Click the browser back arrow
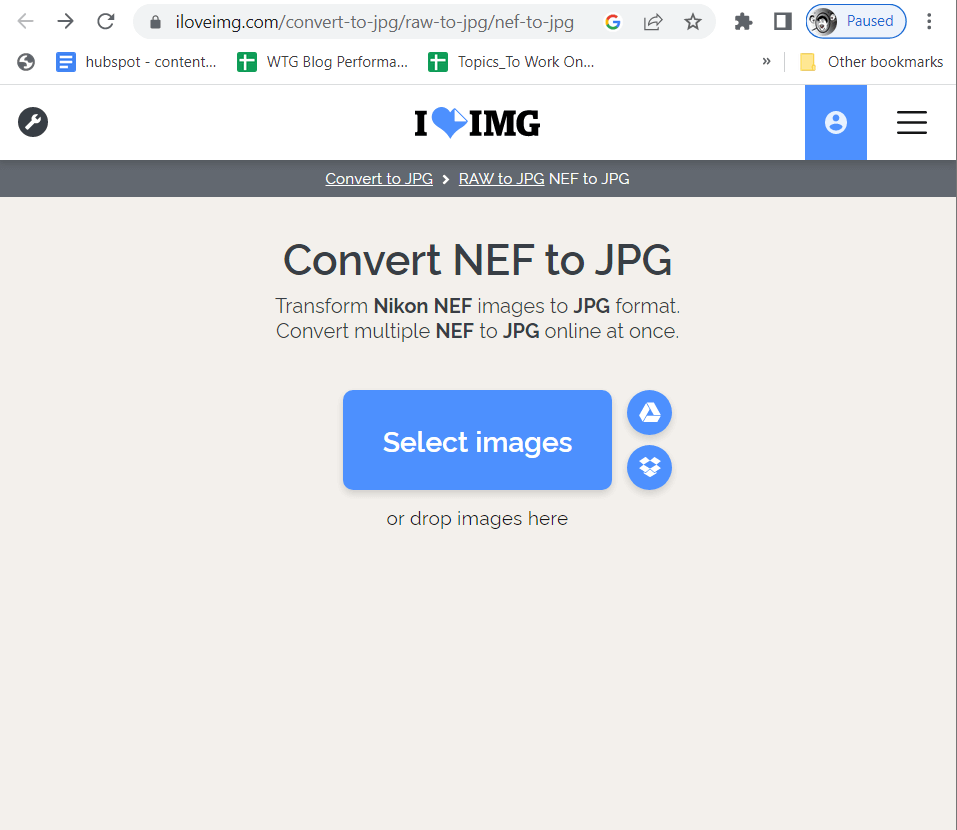Screen dimensions: 957x830 [x=26, y=22]
